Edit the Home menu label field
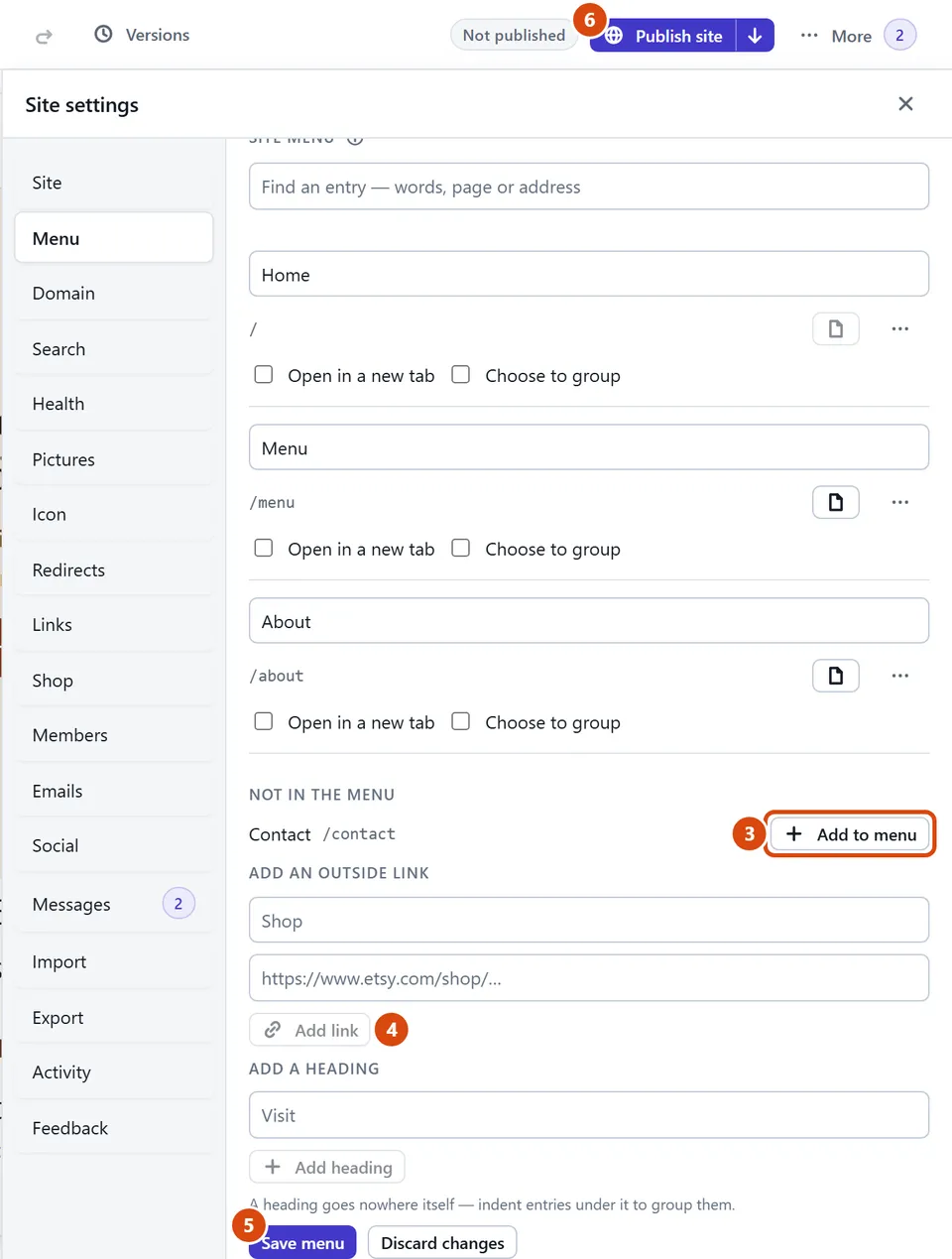 tap(589, 274)
